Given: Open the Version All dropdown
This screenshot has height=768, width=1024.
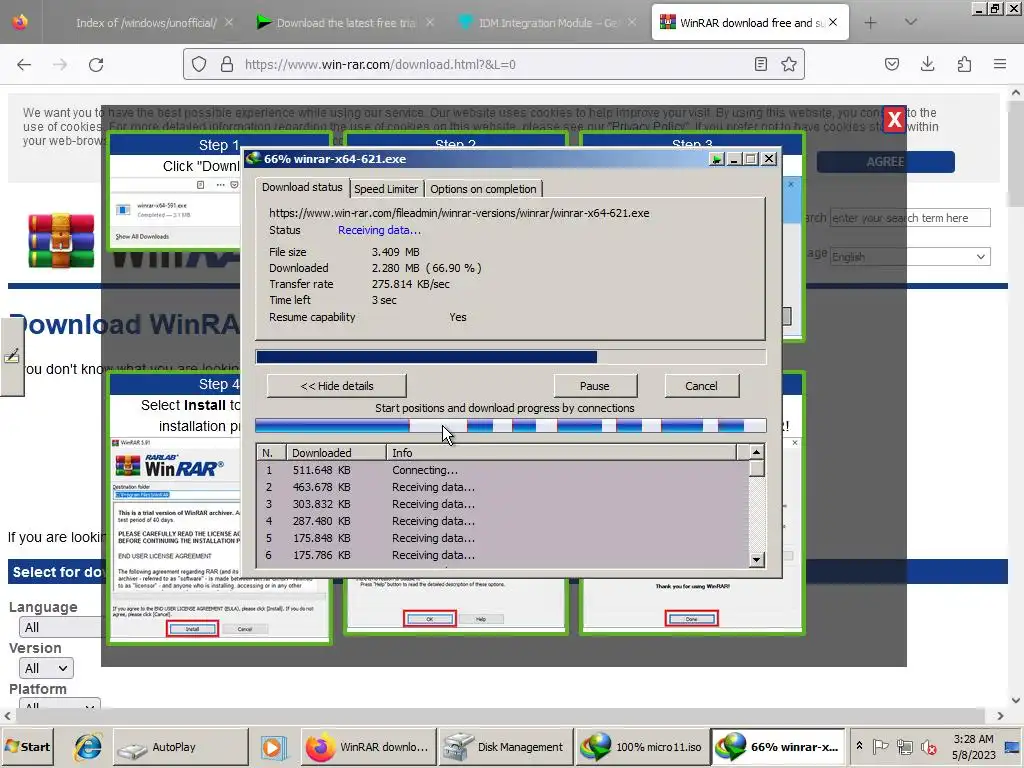Looking at the screenshot, I should pyautogui.click(x=46, y=668).
